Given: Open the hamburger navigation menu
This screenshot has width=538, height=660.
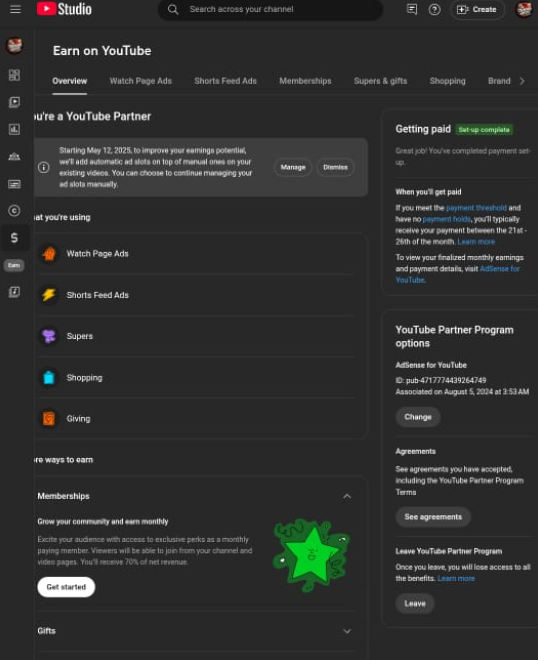Looking at the screenshot, I should coord(16,9).
